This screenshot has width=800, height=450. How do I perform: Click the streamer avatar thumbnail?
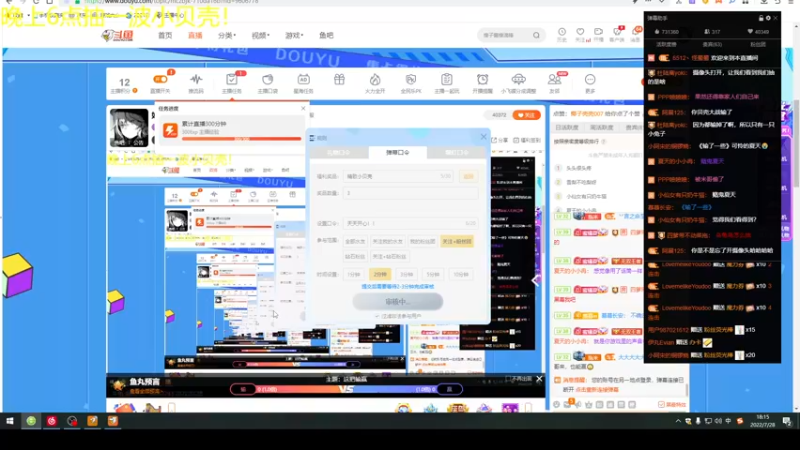[x=129, y=128]
